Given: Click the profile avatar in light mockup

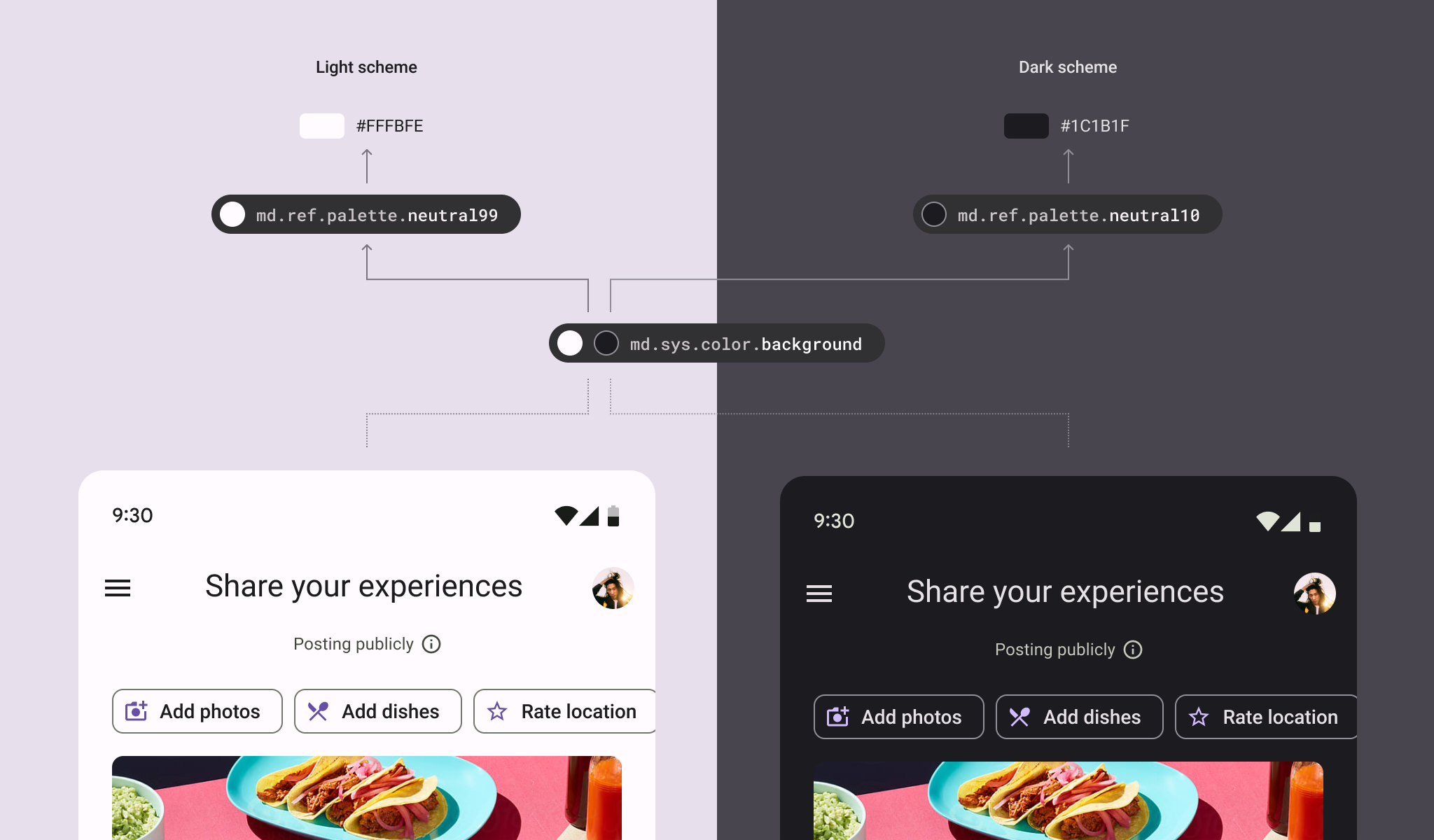Looking at the screenshot, I should (x=613, y=588).
